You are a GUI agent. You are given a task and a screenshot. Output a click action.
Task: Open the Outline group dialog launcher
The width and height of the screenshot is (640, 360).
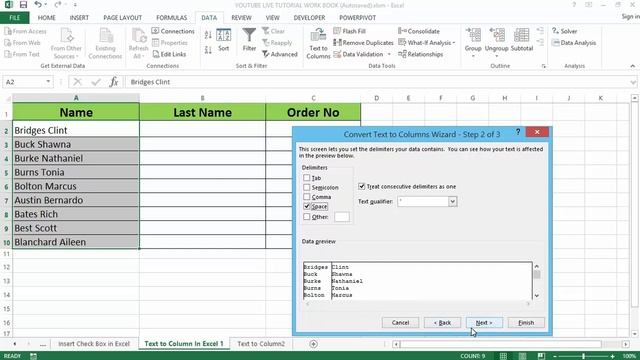tap(543, 66)
